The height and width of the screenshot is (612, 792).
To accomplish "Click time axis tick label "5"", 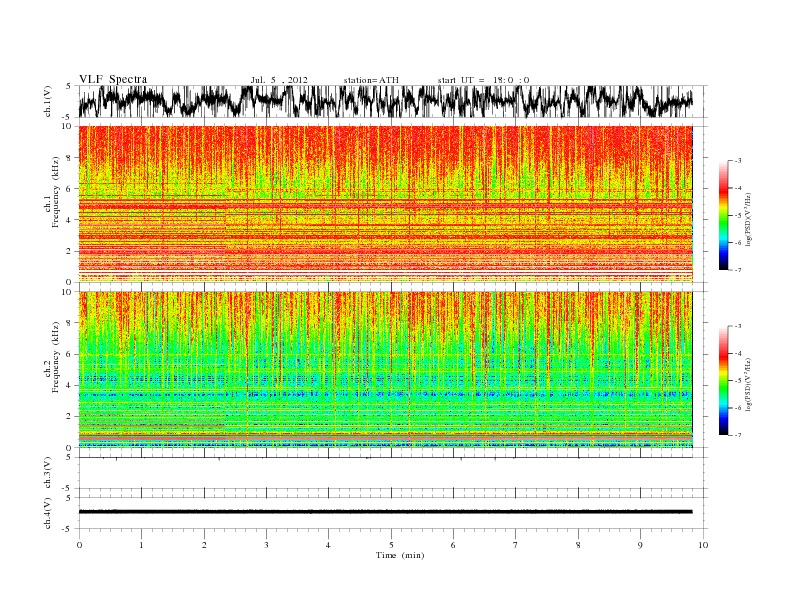I will pyautogui.click(x=391, y=545).
